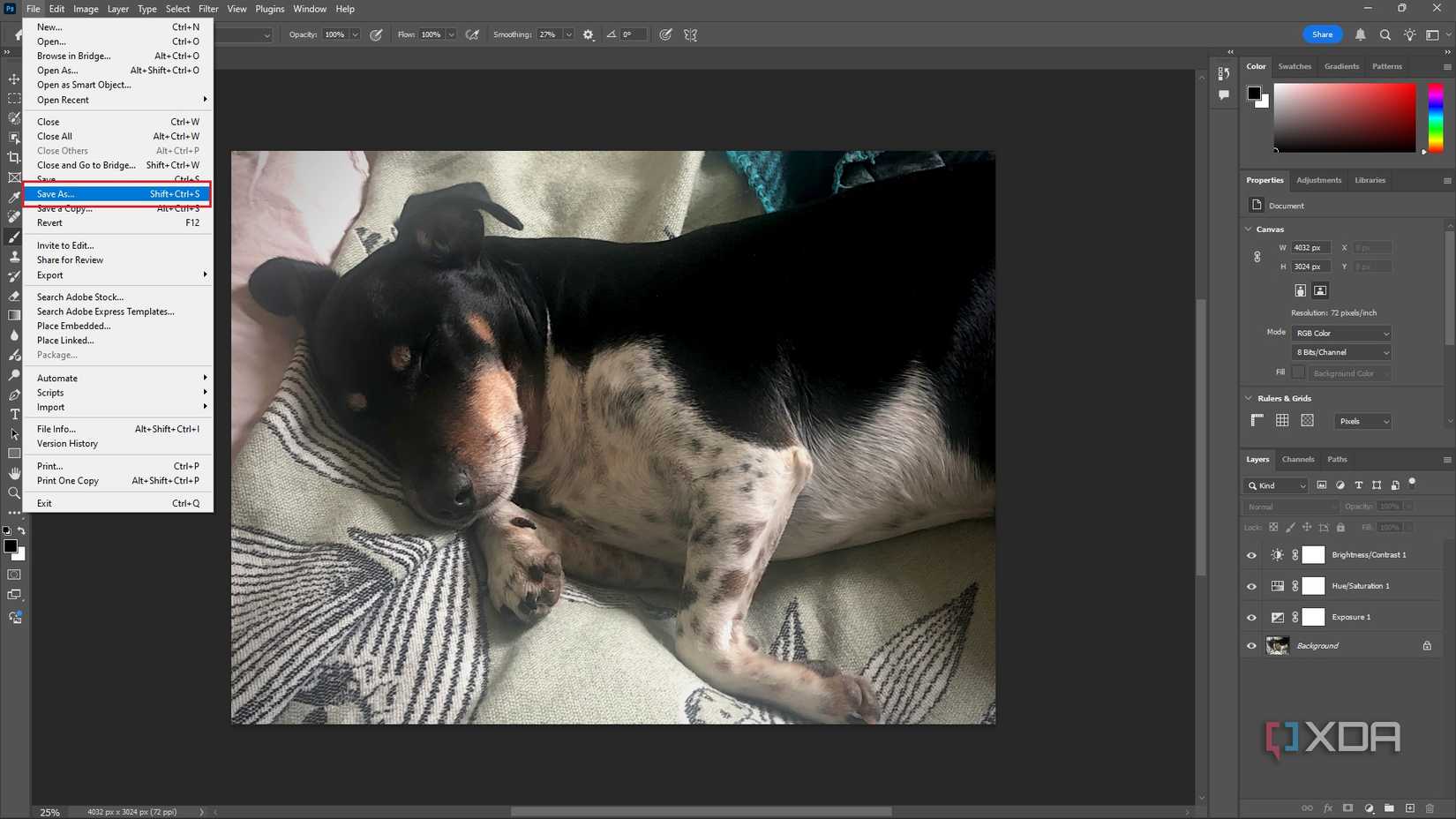This screenshot has width=1456, height=819.
Task: Hide the Hue/Saturation 1 layer
Action: tap(1250, 585)
